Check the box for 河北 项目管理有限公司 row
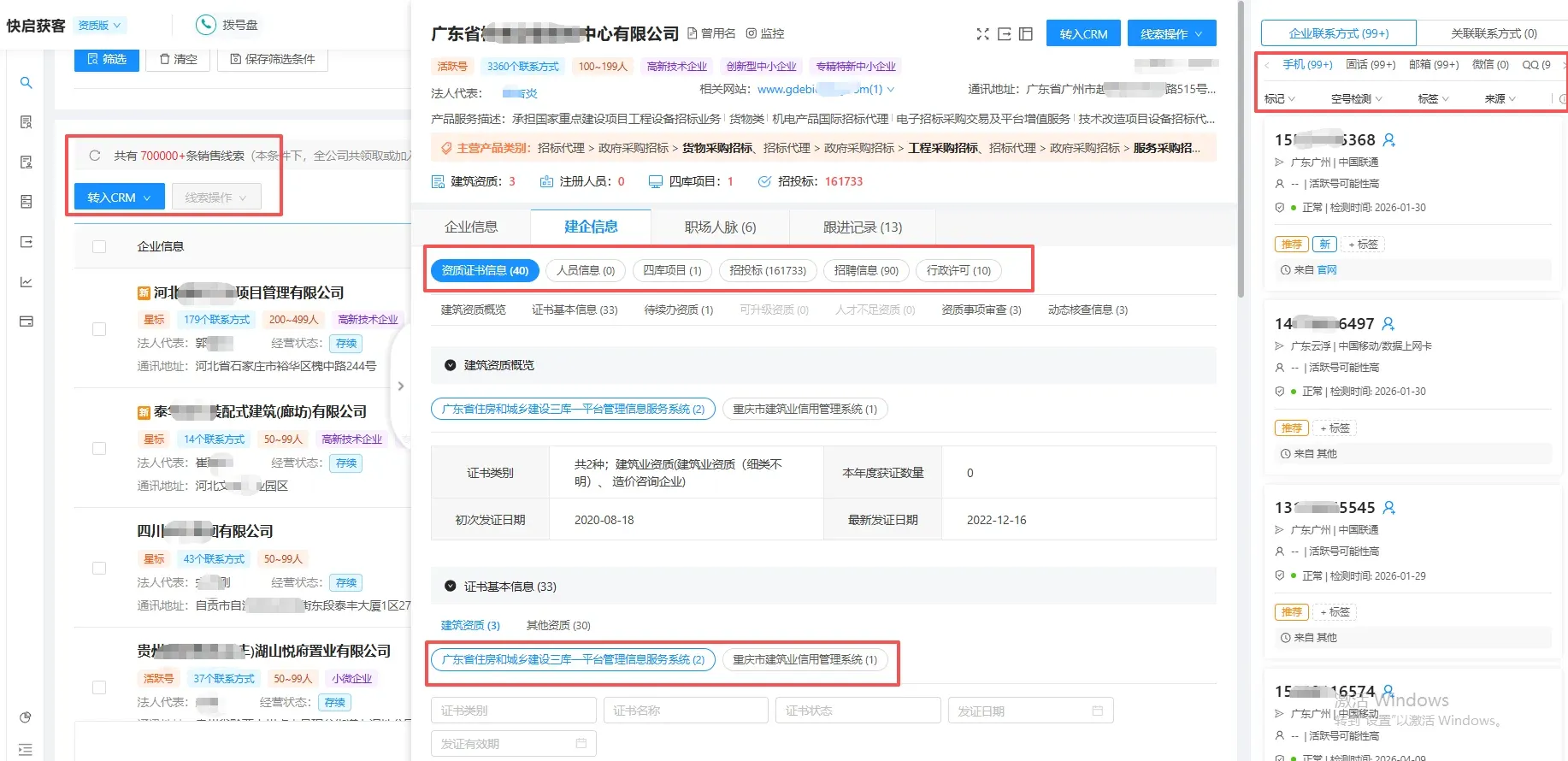Viewport: 1568px width, 761px height. 99,329
